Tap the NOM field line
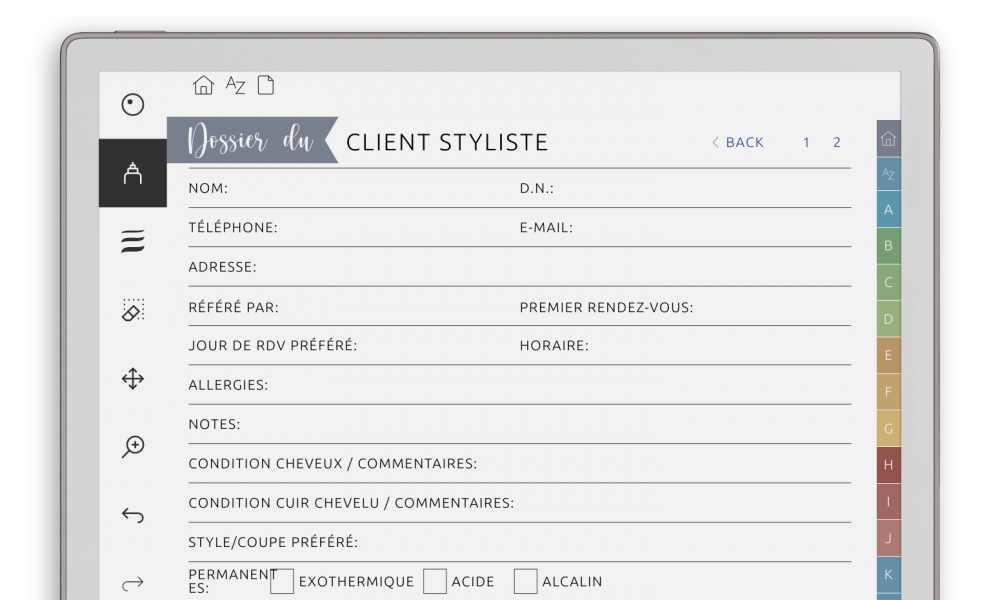The image size is (1000, 600). point(354,188)
